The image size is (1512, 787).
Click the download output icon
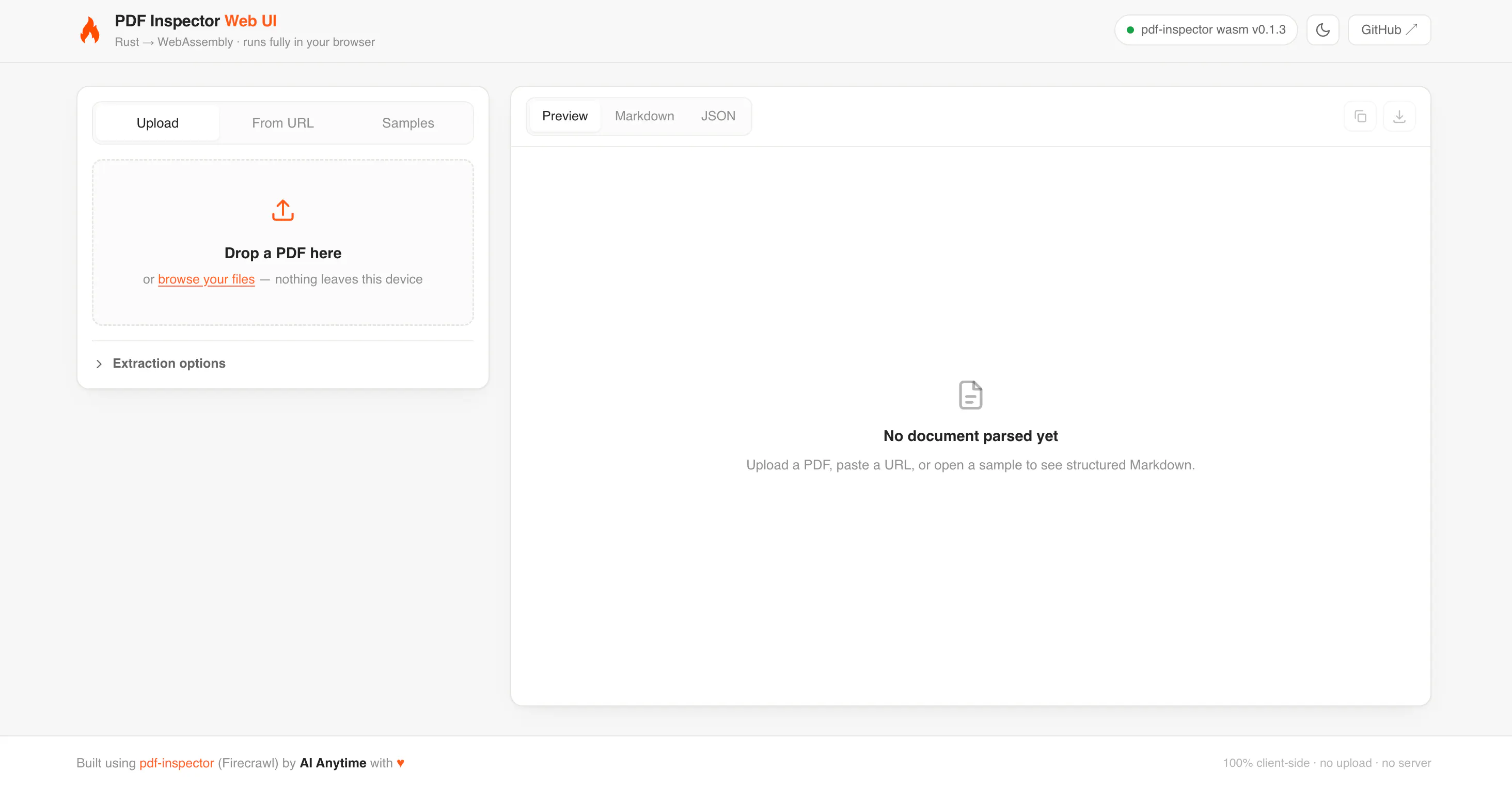(x=1399, y=116)
